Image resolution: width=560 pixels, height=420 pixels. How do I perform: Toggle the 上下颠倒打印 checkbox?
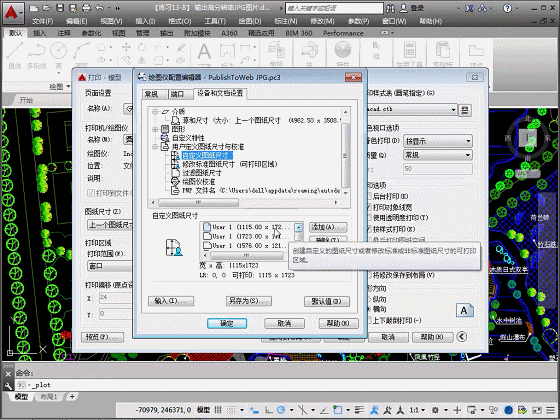click(x=370, y=320)
